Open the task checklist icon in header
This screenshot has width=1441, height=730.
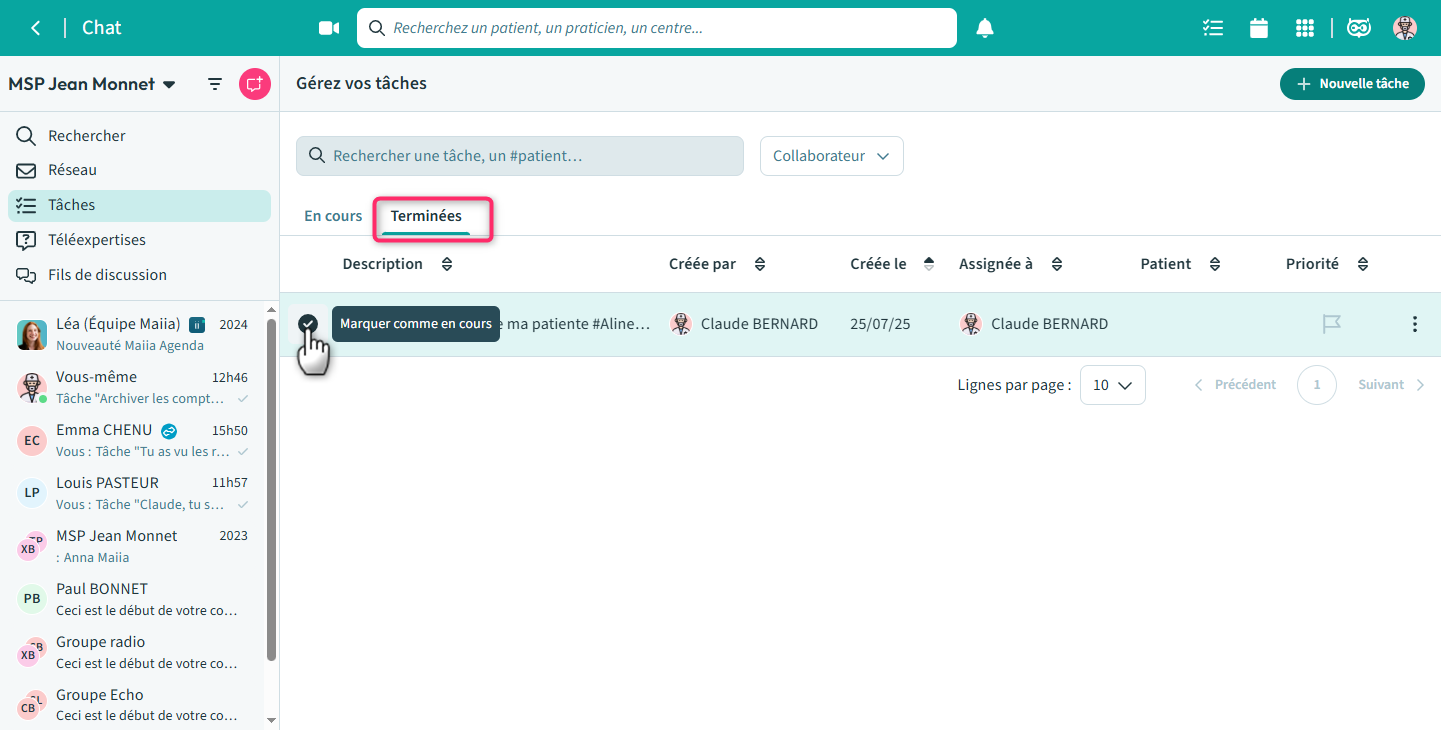tap(1213, 28)
